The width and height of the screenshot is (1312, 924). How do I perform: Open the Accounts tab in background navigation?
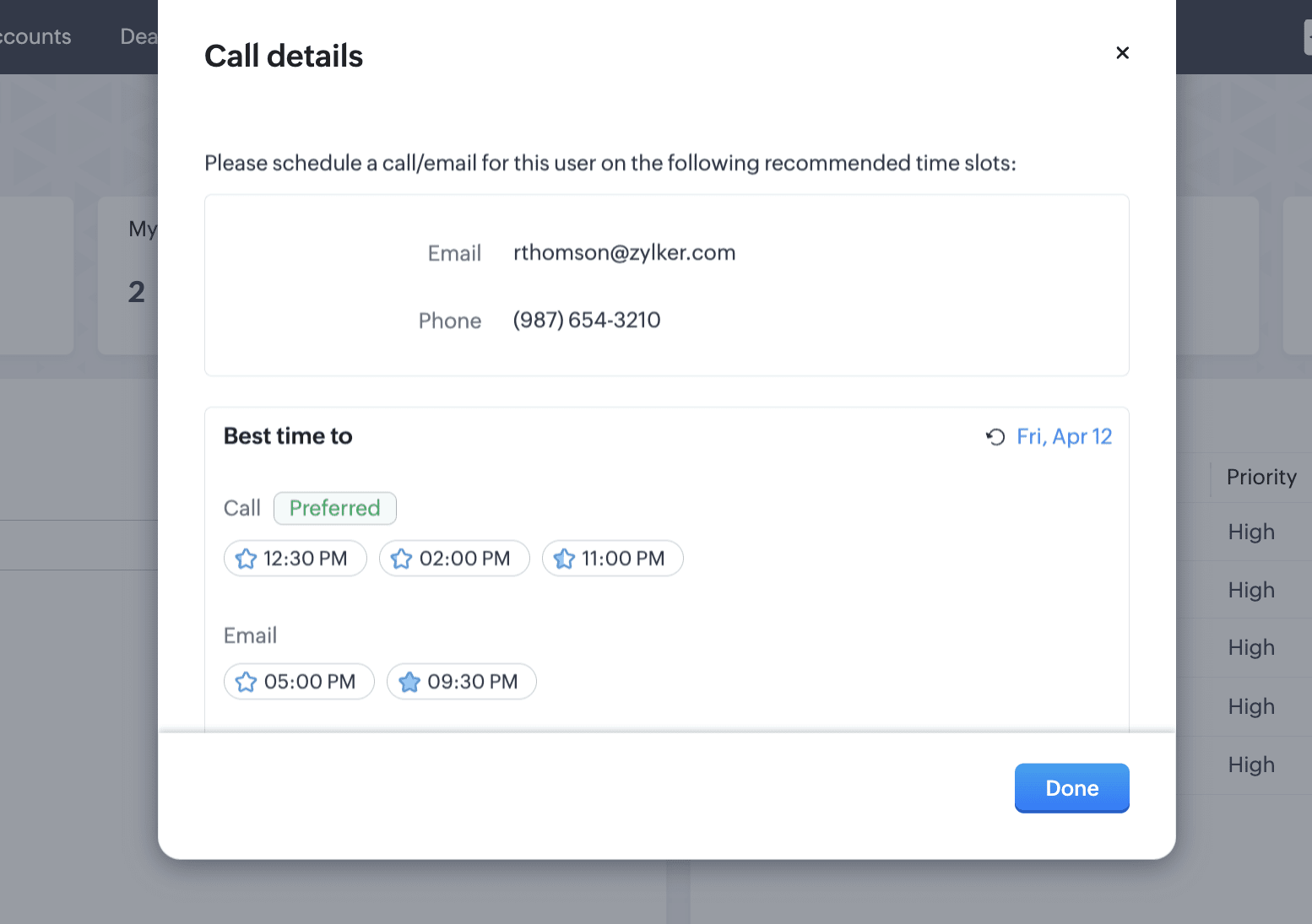[x=35, y=37]
